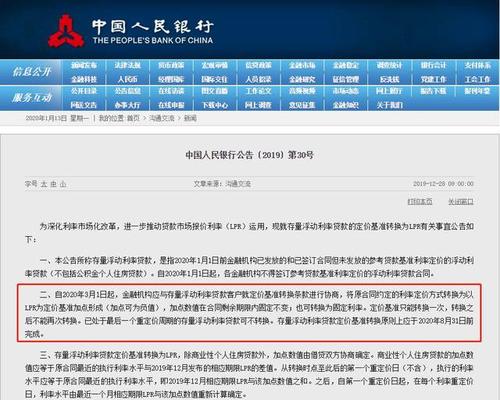The image size is (500, 400).
Task: Click 沟通交流 in the breadcrumb
Action: [161, 118]
